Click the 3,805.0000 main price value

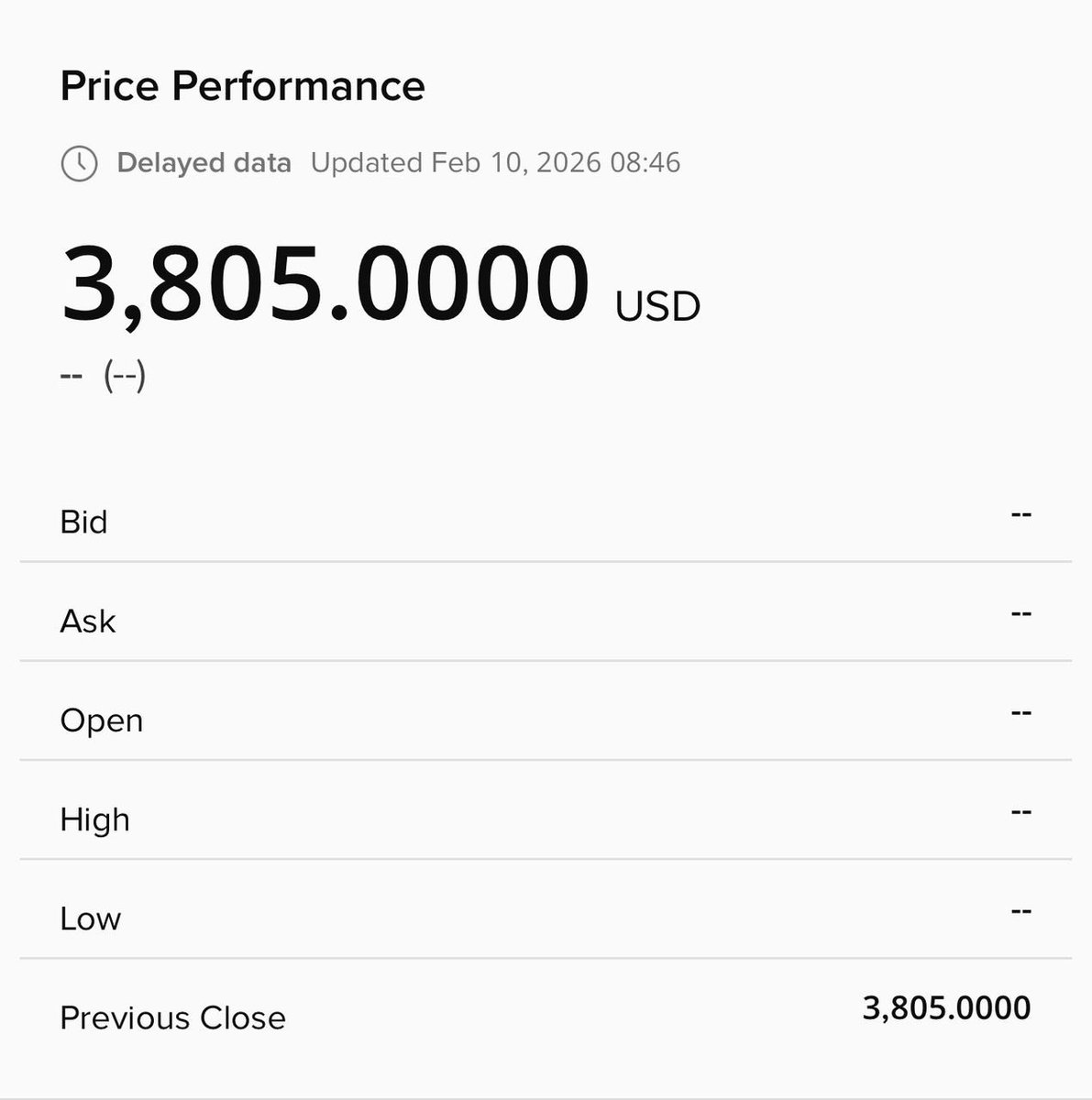(x=325, y=283)
